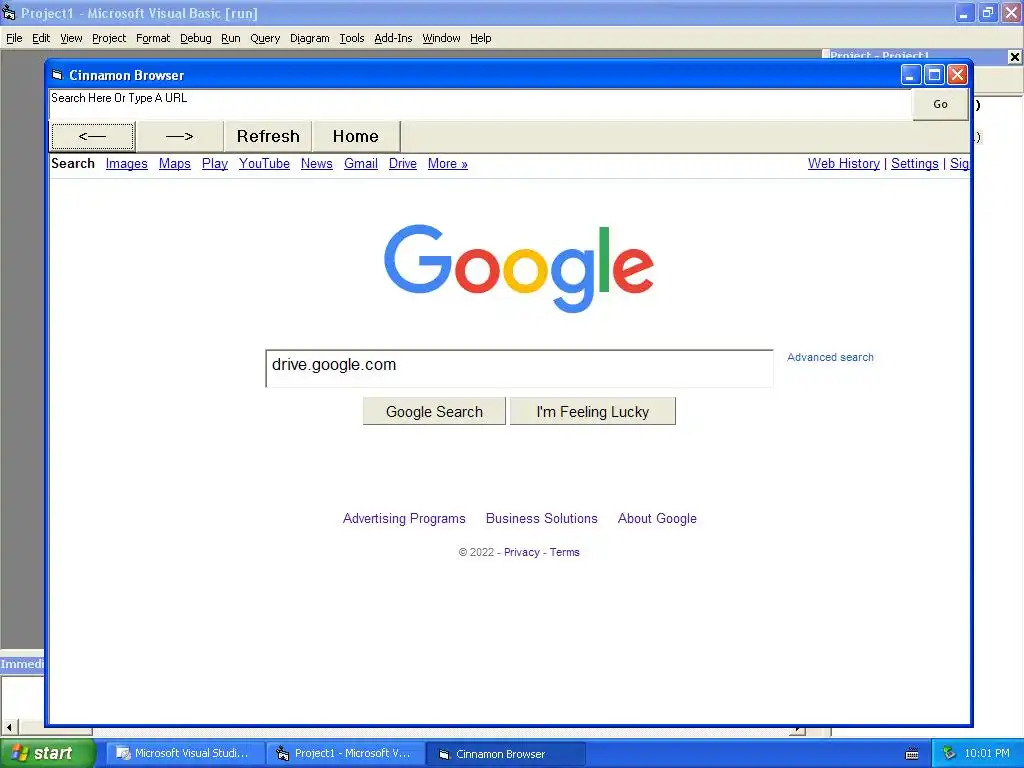Maximize the Cinnamon Browser window
The image size is (1024, 768).
pyautogui.click(x=934, y=75)
